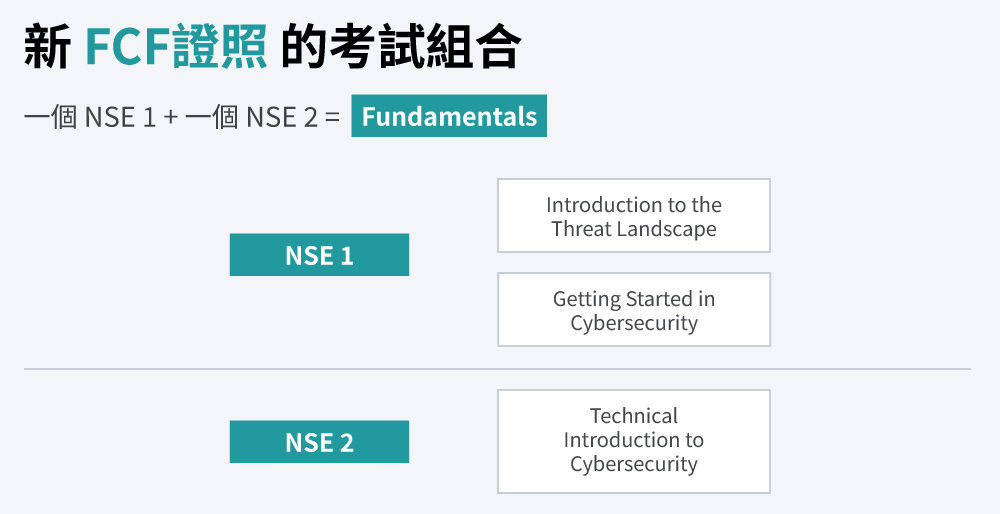The image size is (1000, 514).
Task: Click the teal FCF letters in heading
Action: pyautogui.click(x=128, y=48)
